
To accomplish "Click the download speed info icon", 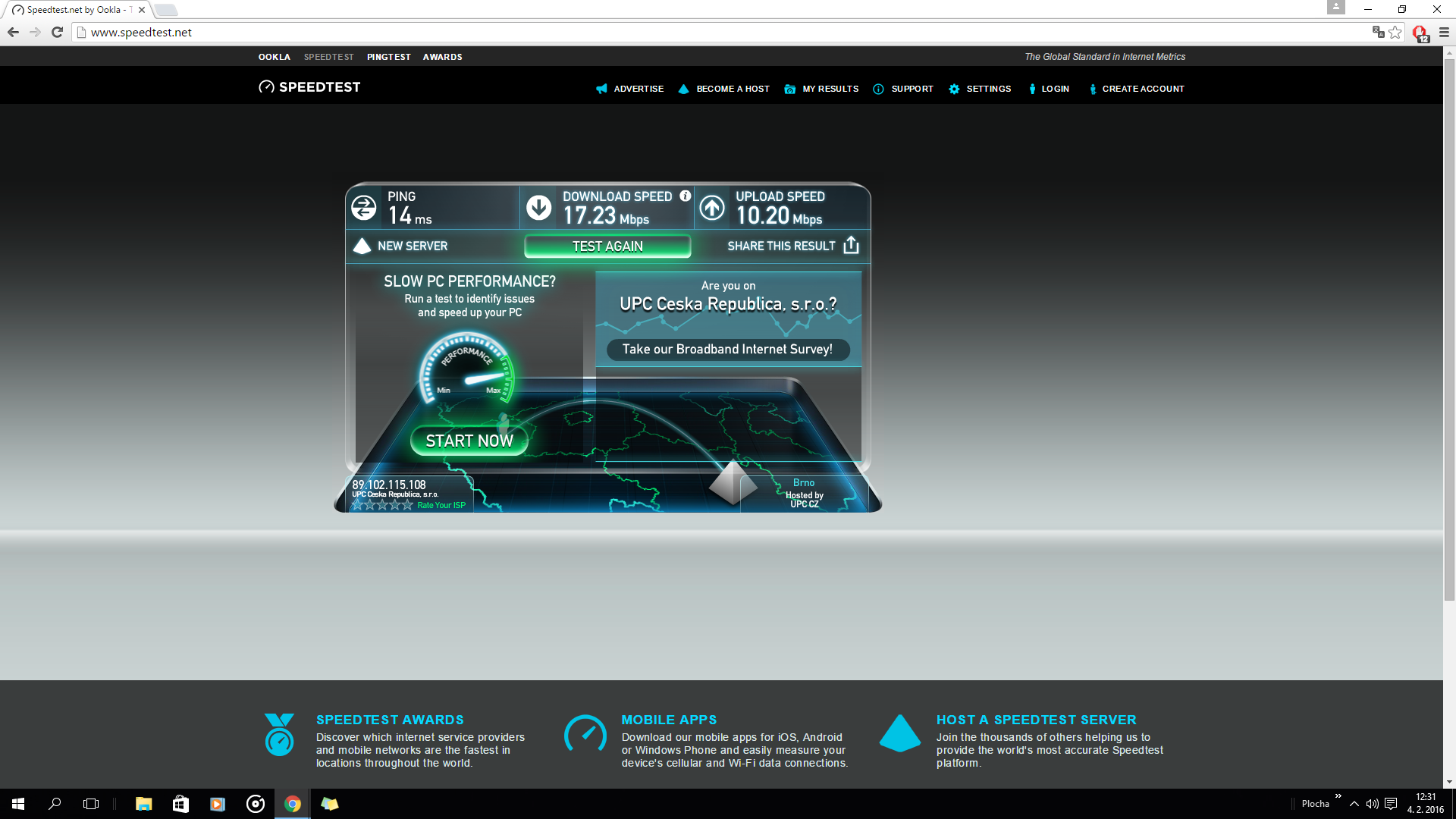I will point(685,196).
